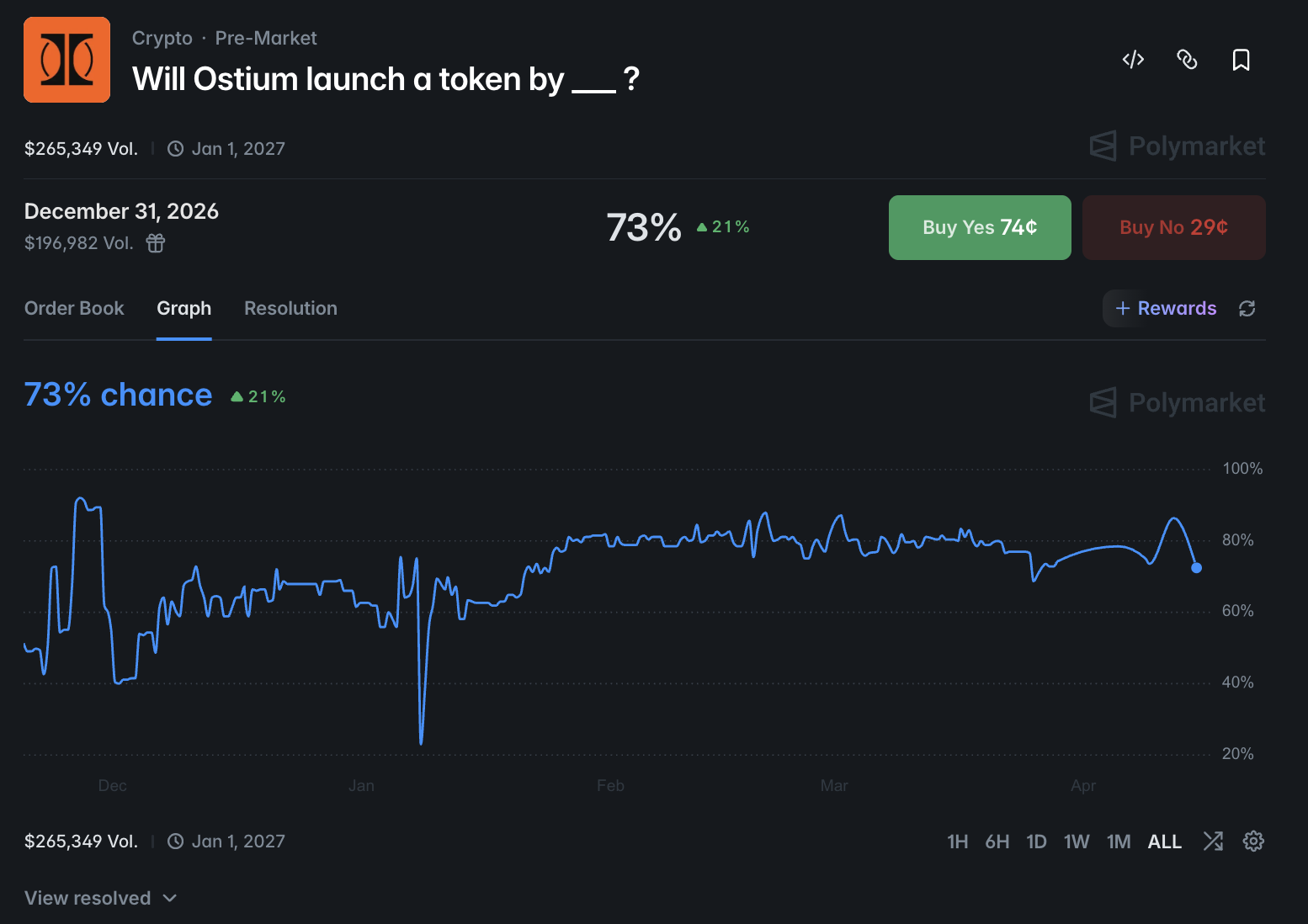Switch to the Order Book tab
Screen dimensions: 1308x924
[x=74, y=308]
